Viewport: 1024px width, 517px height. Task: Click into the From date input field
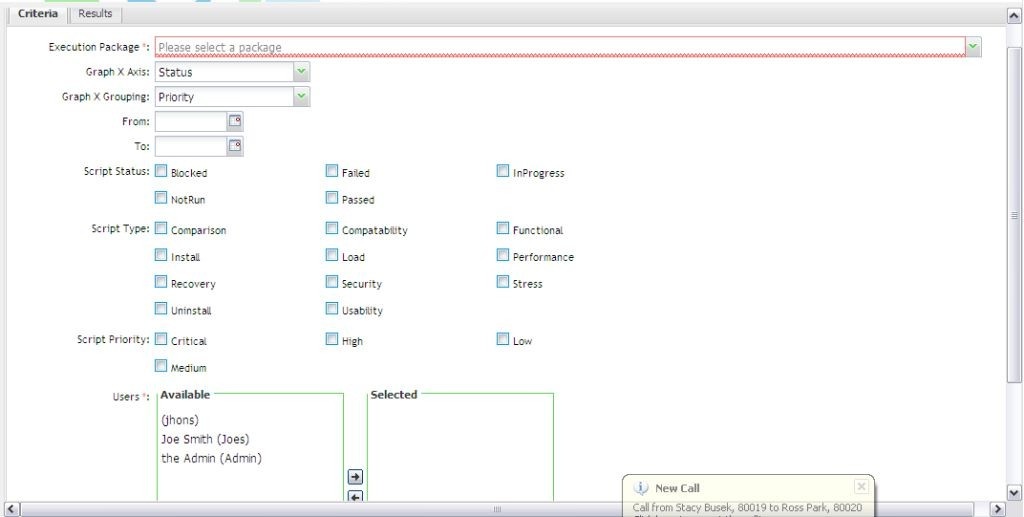click(190, 121)
